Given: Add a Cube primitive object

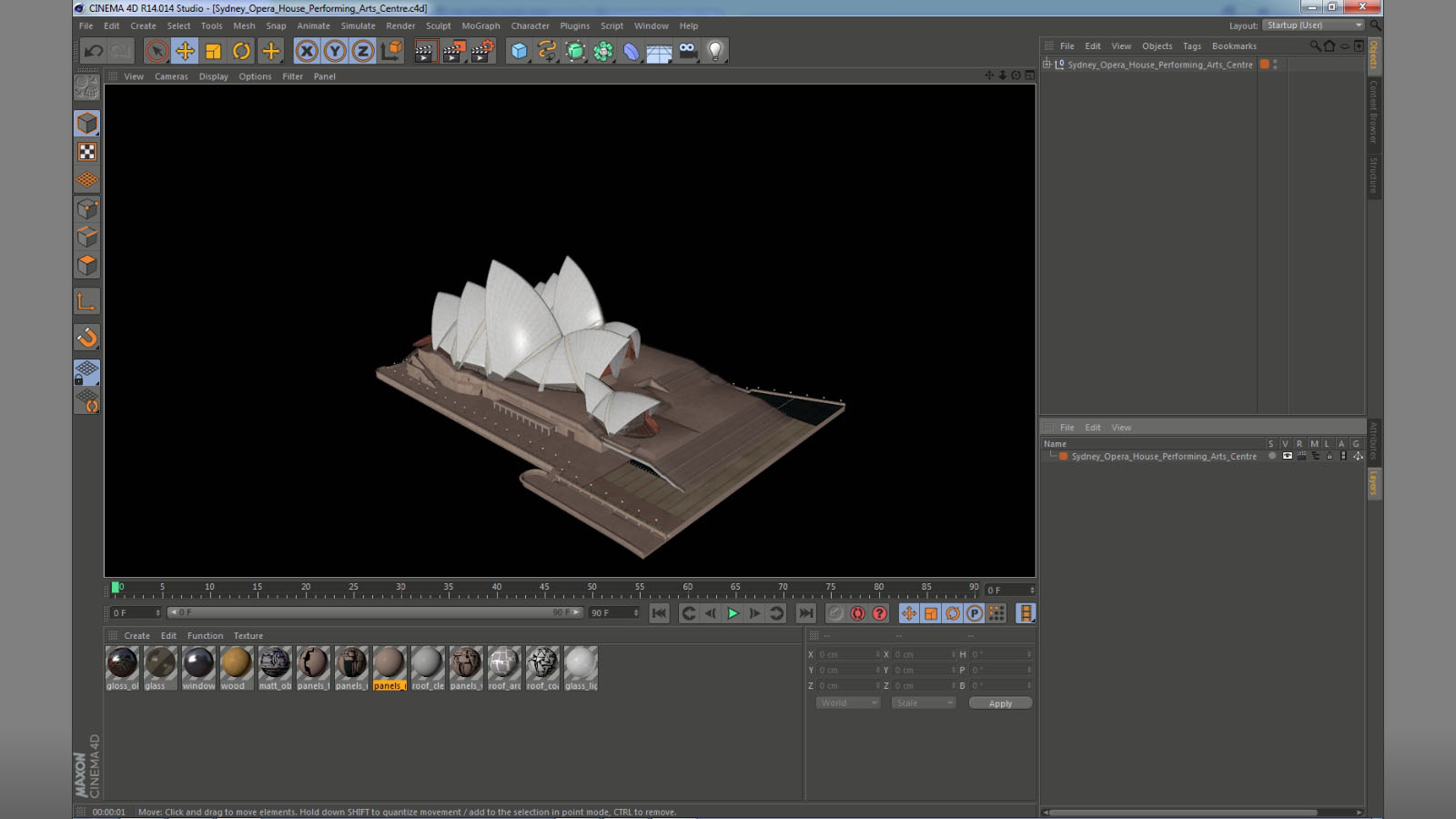Looking at the screenshot, I should click(x=519, y=51).
